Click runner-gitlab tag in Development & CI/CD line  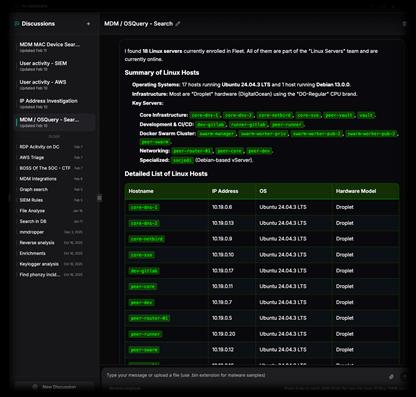coord(248,125)
